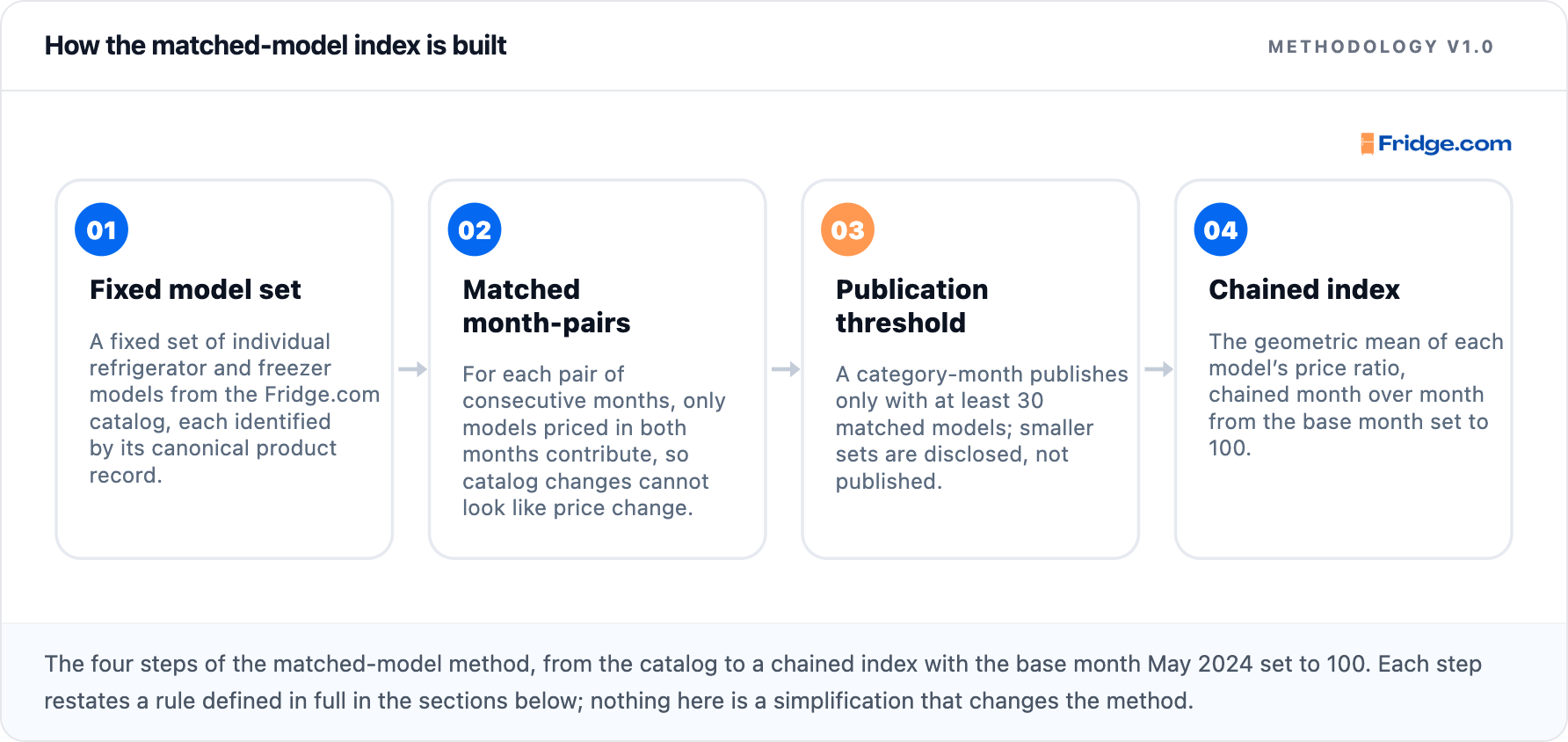Click the blue 01 step badge
This screenshot has height=742, width=1568.
pyautogui.click(x=102, y=229)
